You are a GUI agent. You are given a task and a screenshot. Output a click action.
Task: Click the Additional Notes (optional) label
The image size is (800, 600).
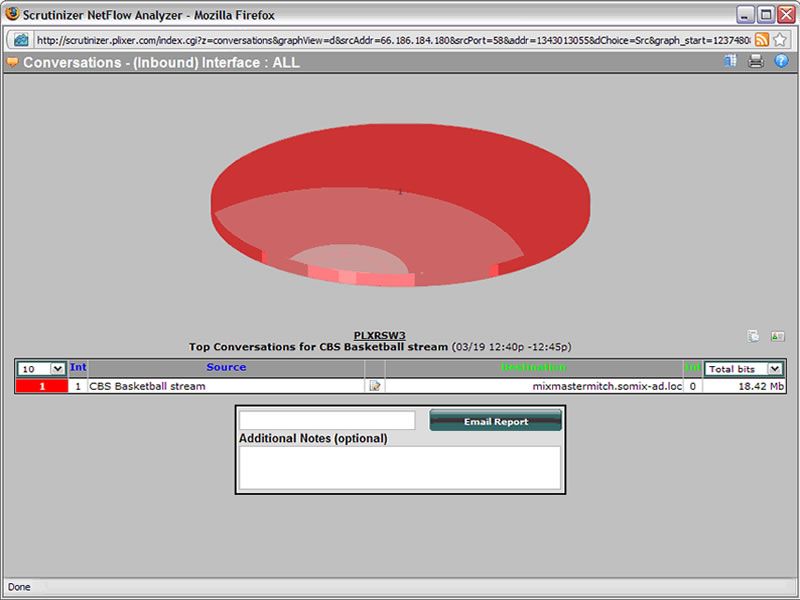pyautogui.click(x=313, y=438)
